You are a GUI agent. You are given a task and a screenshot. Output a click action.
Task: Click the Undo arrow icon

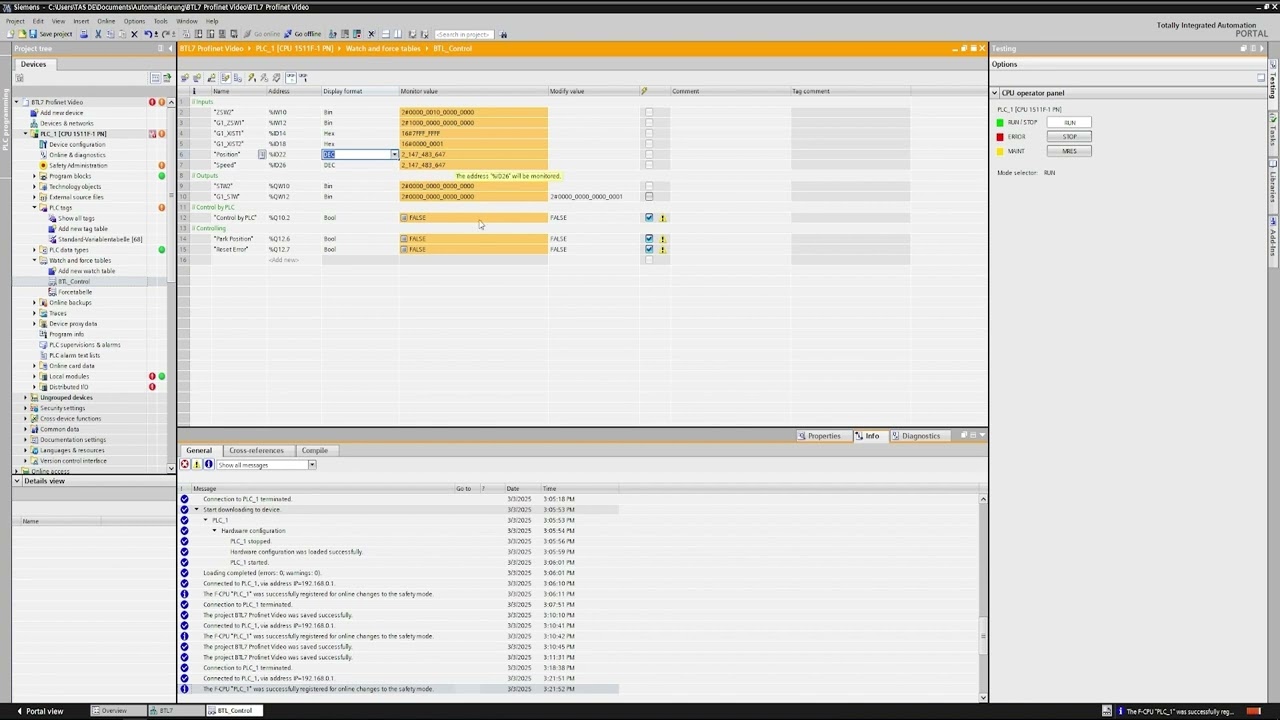pos(148,34)
